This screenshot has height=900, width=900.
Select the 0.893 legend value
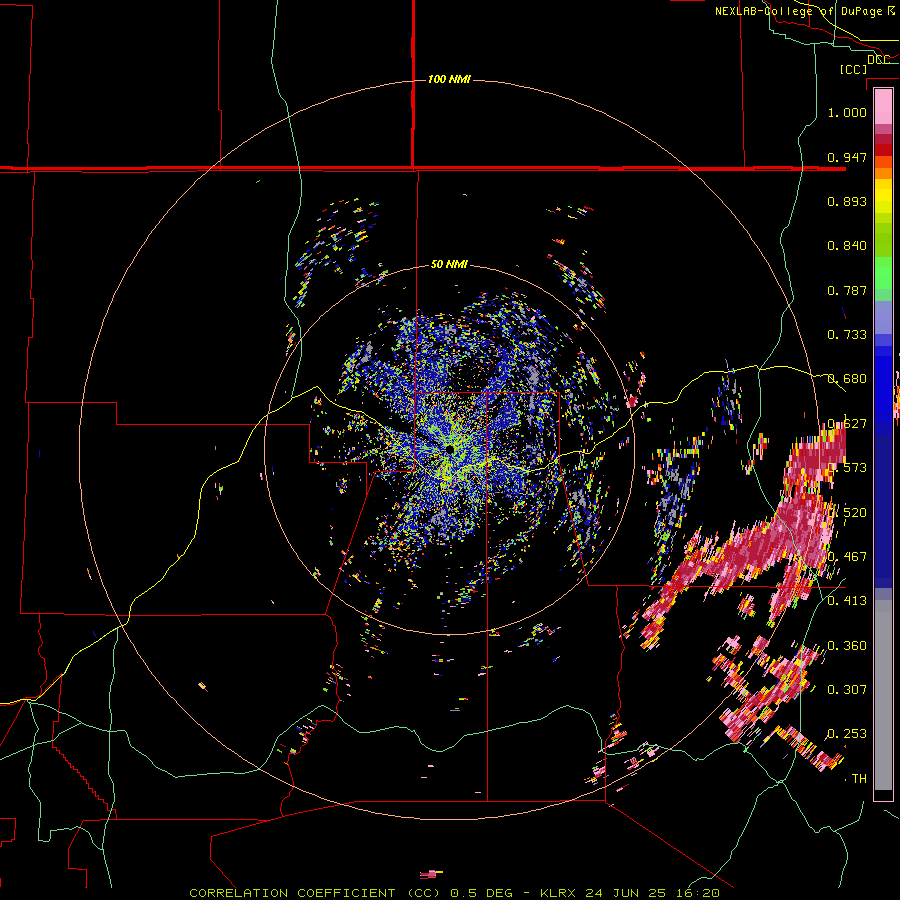(x=847, y=201)
